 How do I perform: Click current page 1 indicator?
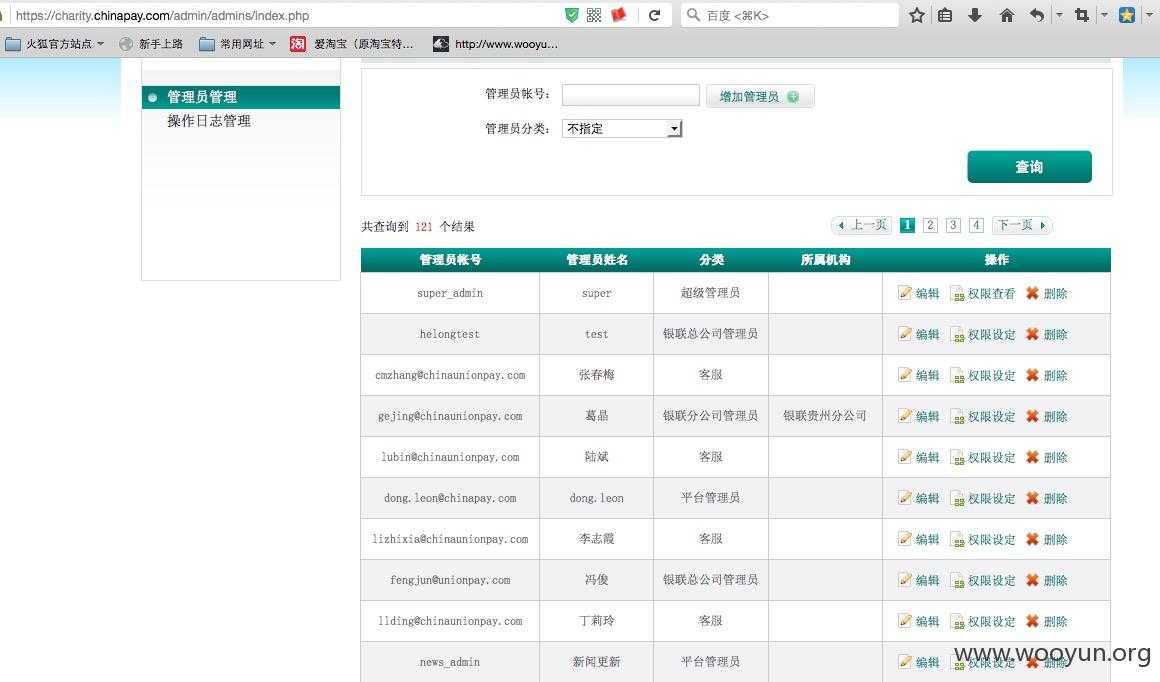coord(907,225)
